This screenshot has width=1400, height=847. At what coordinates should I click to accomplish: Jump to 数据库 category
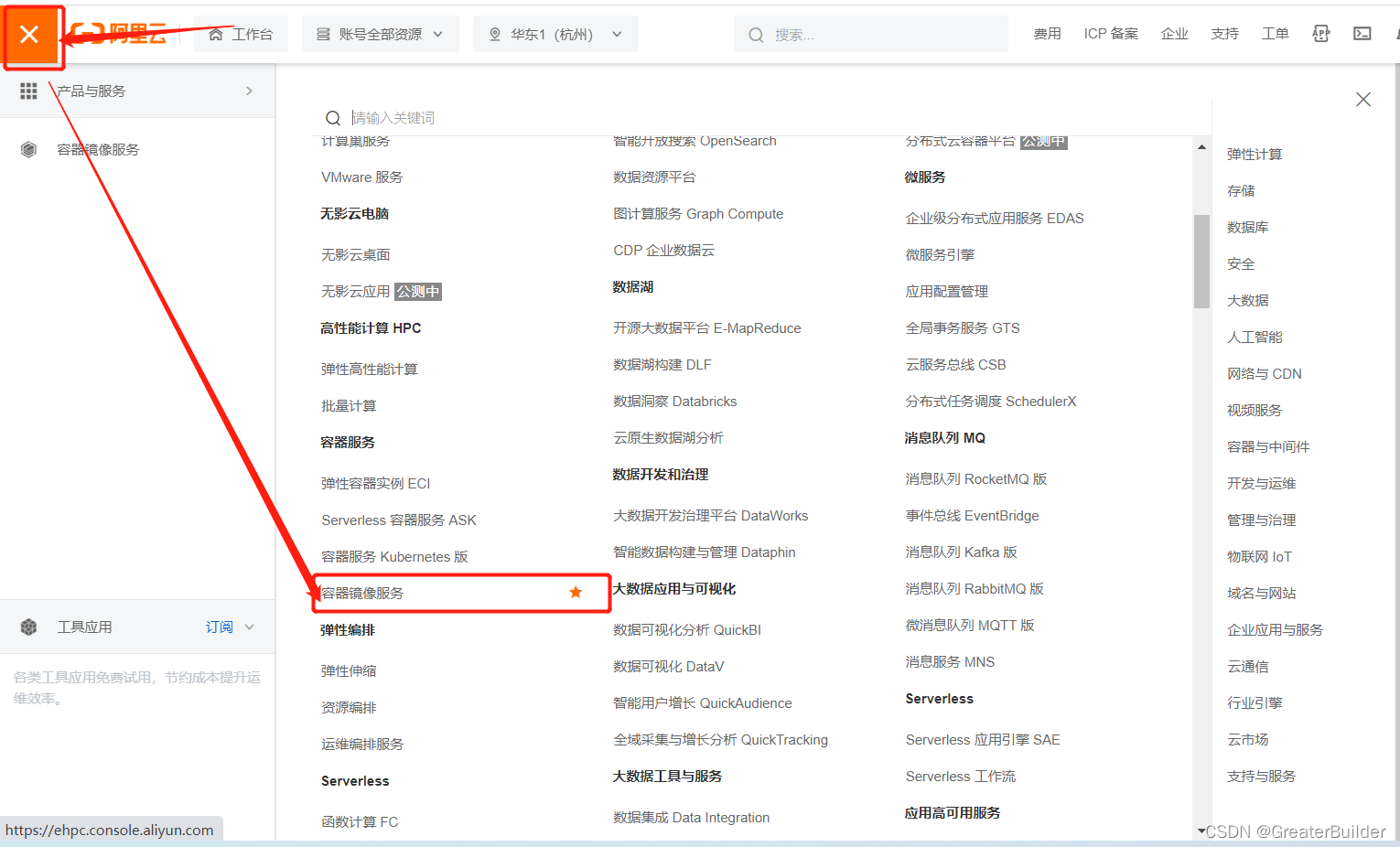[1248, 227]
